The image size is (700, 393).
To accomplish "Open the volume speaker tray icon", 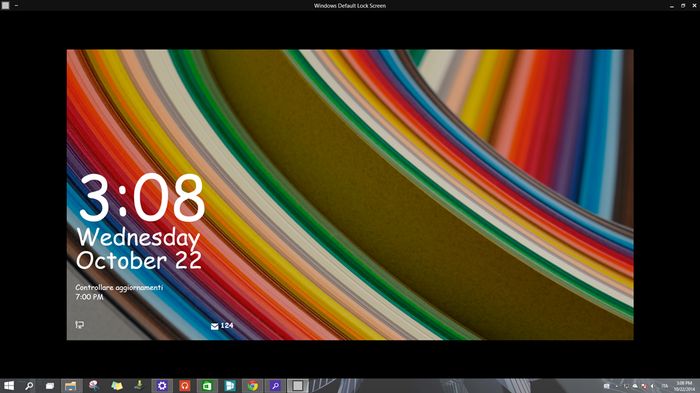I will pos(653,386).
